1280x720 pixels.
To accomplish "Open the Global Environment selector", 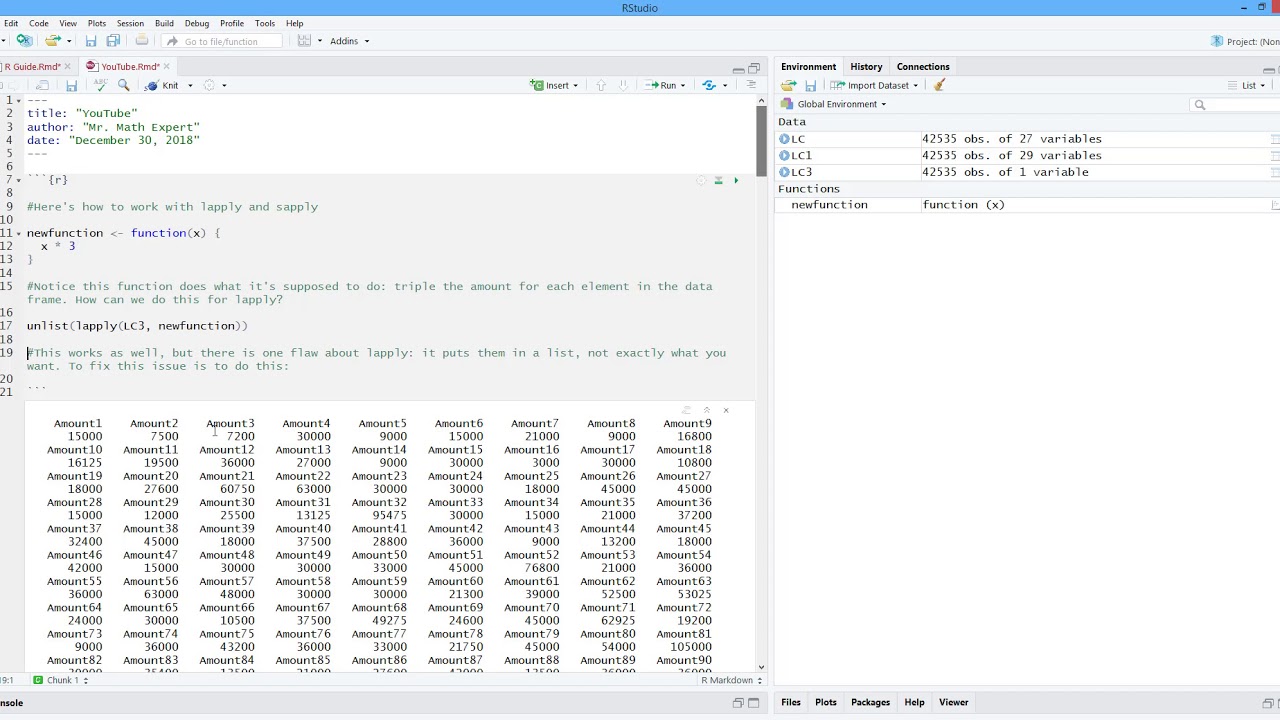I will click(834, 104).
